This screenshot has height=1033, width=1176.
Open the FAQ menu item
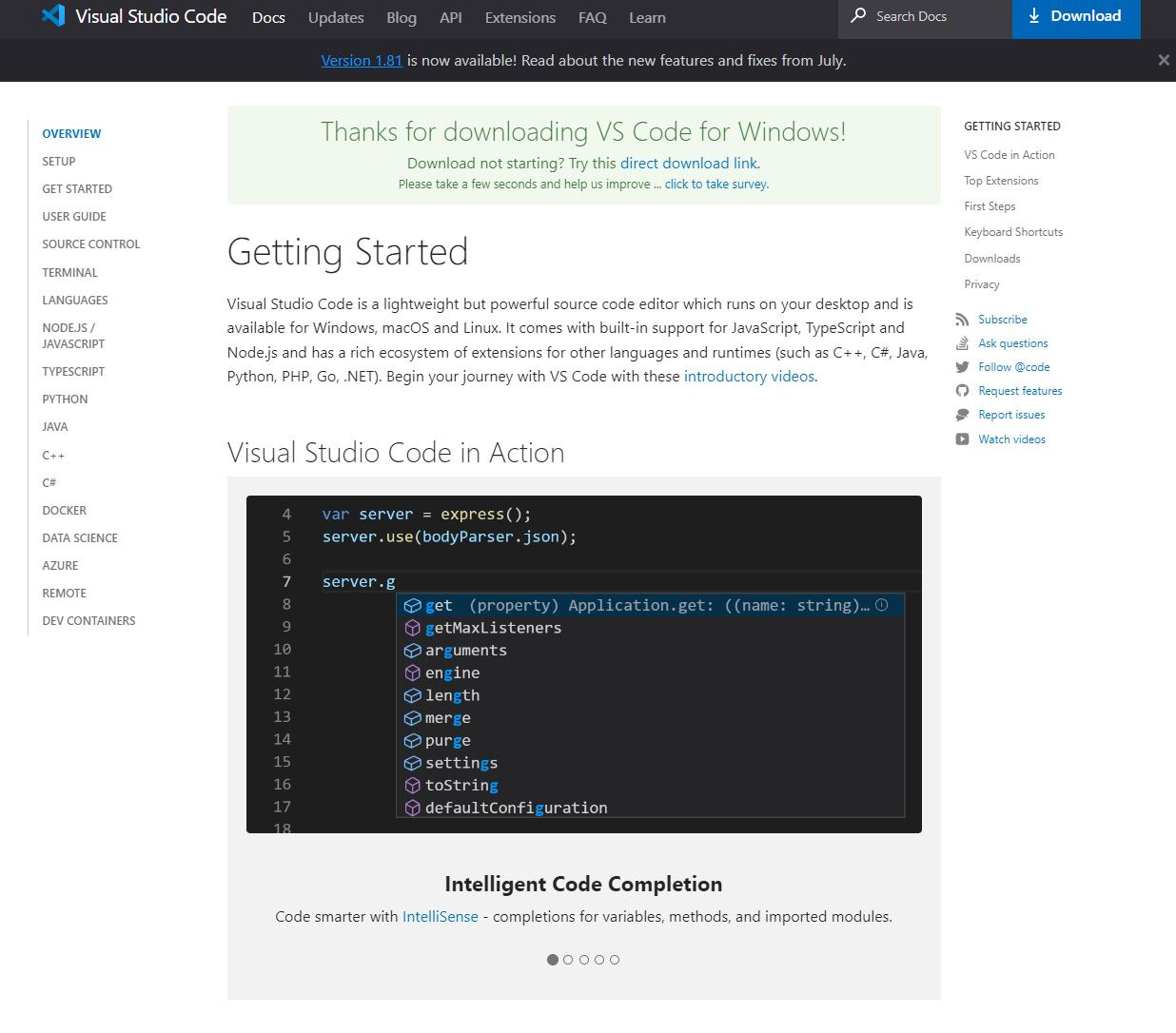click(x=592, y=17)
